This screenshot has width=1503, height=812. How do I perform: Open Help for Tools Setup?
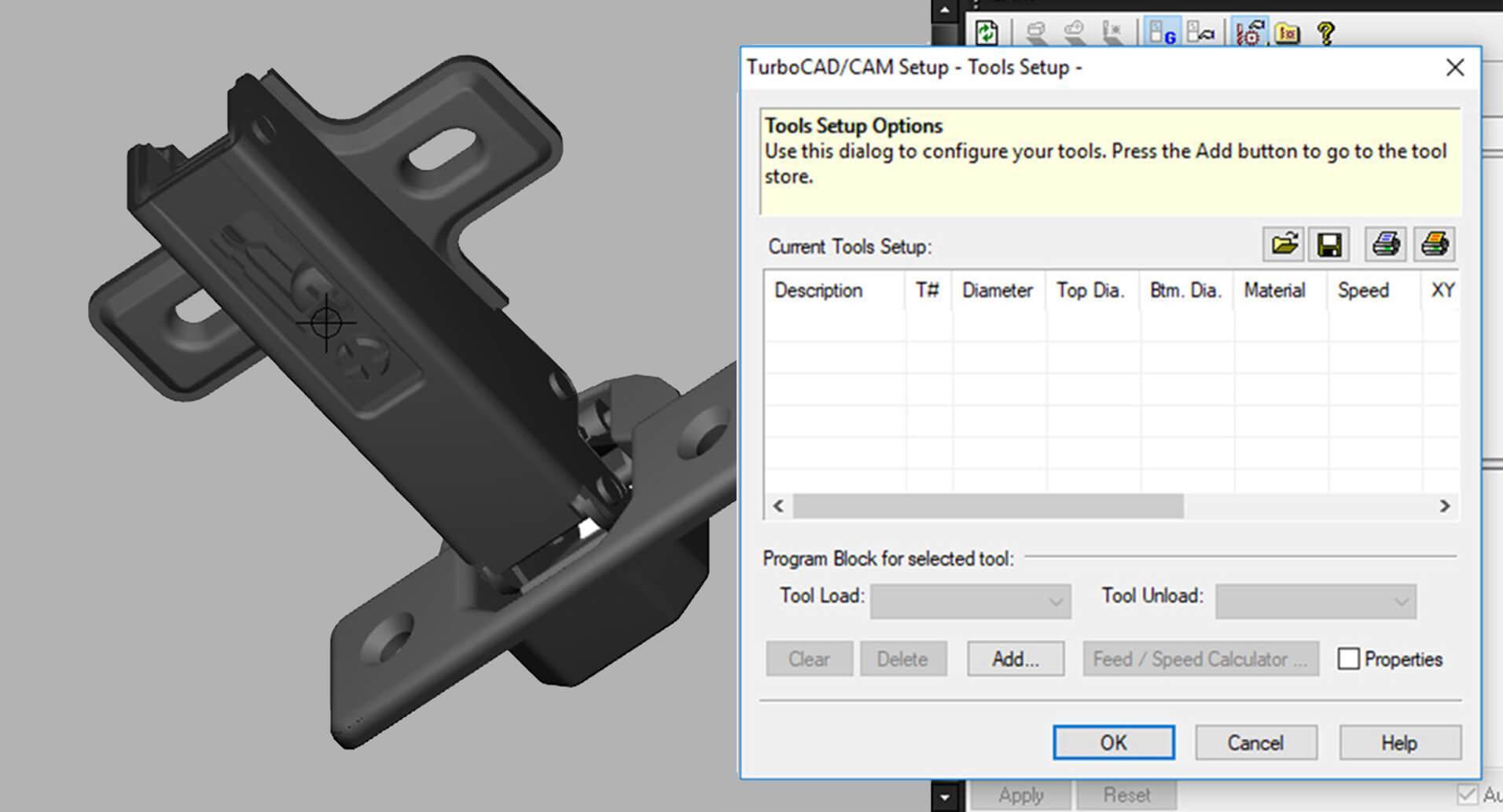[x=1399, y=743]
